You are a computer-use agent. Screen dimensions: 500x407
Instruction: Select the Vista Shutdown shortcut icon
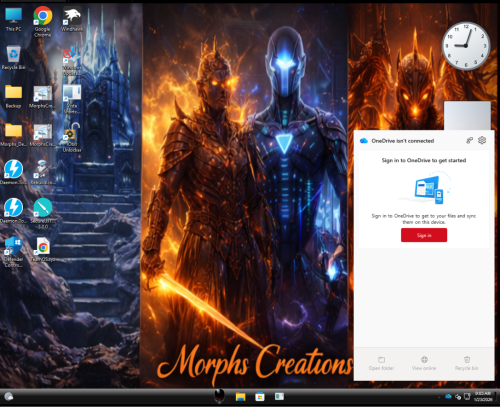click(72, 99)
